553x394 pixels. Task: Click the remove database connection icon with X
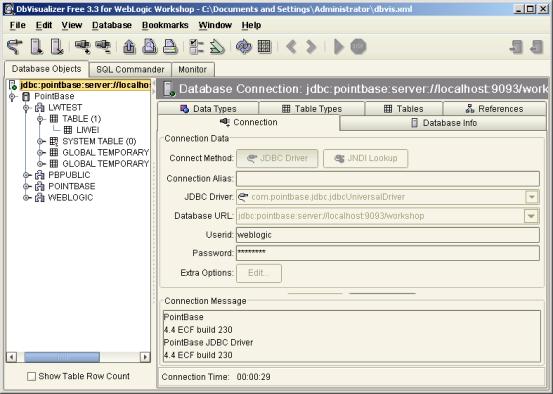pos(56,47)
